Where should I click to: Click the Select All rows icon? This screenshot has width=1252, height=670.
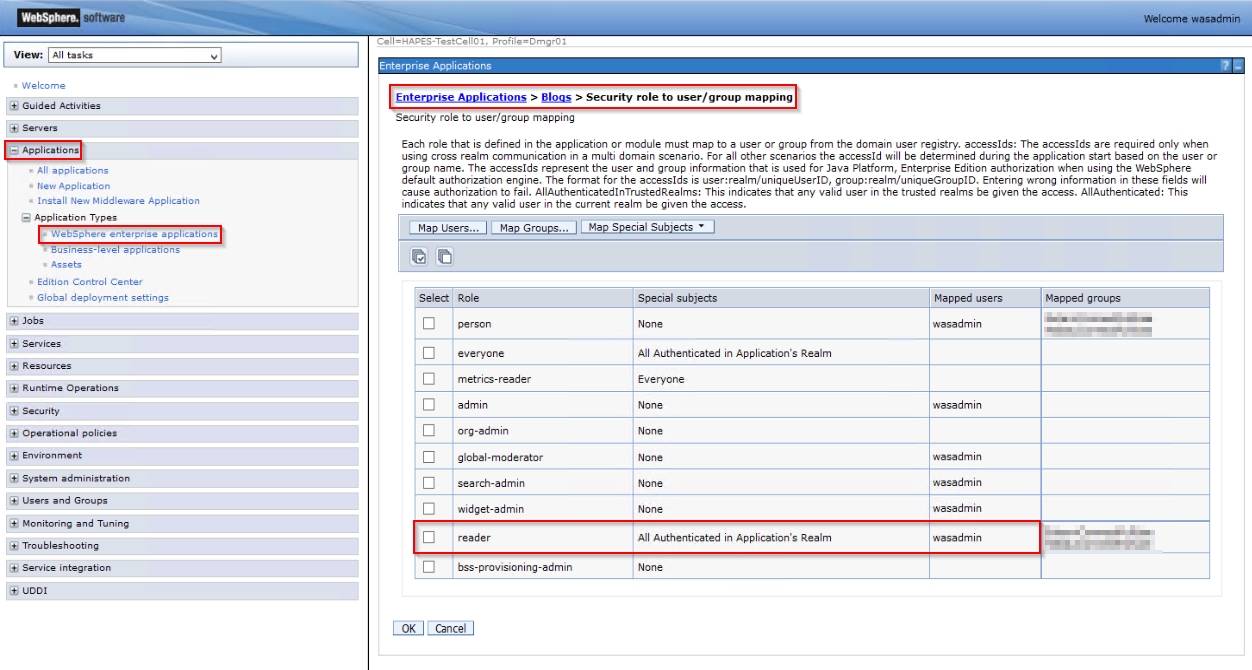click(x=420, y=257)
